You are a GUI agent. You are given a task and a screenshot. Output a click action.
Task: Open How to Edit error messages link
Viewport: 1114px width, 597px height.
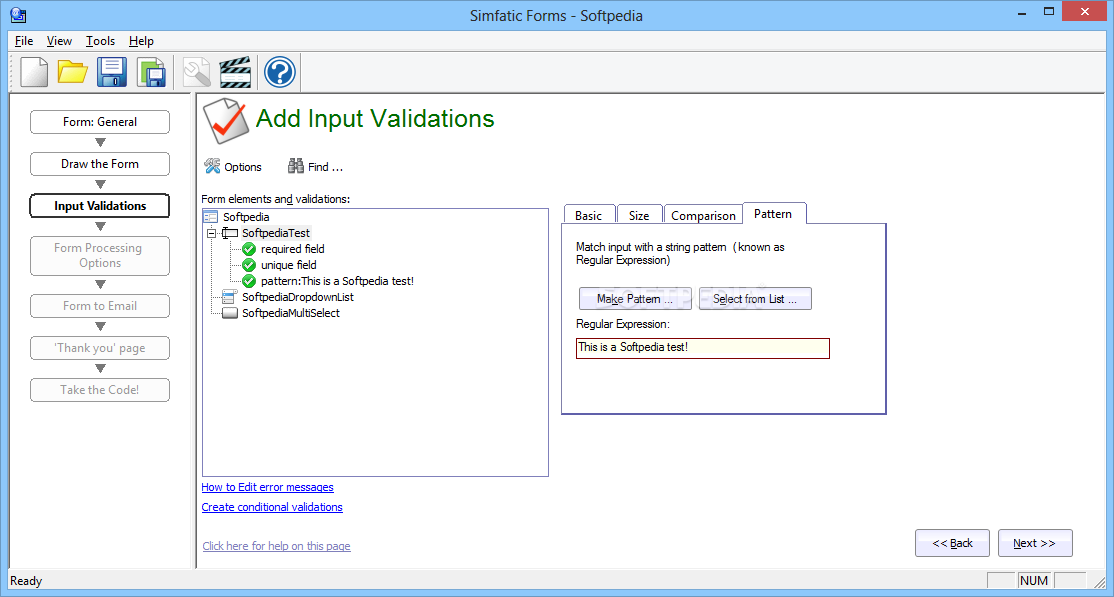point(268,487)
